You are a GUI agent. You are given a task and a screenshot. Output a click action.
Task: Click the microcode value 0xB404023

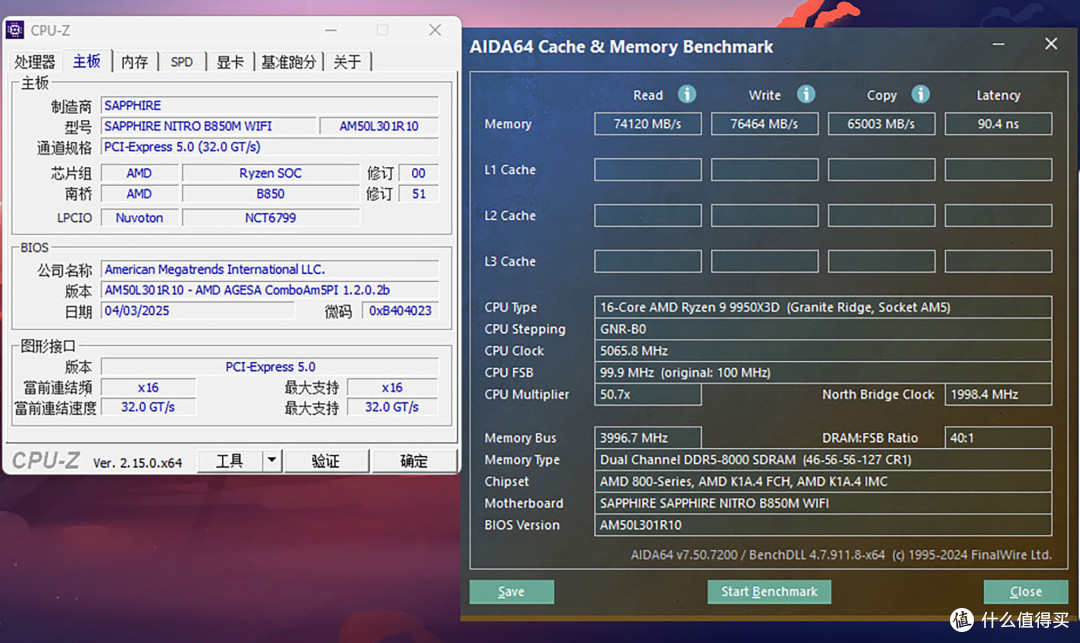400,310
